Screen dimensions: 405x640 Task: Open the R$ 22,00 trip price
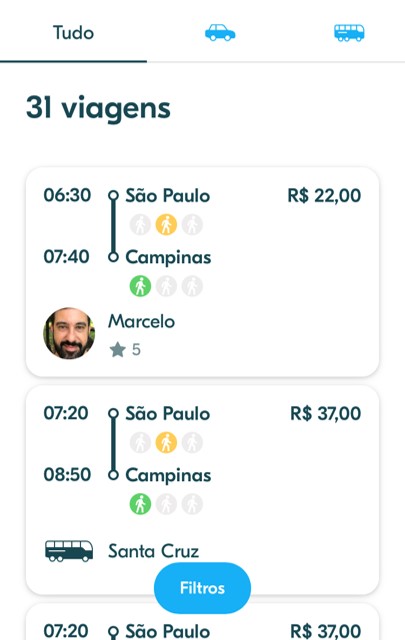point(324,196)
